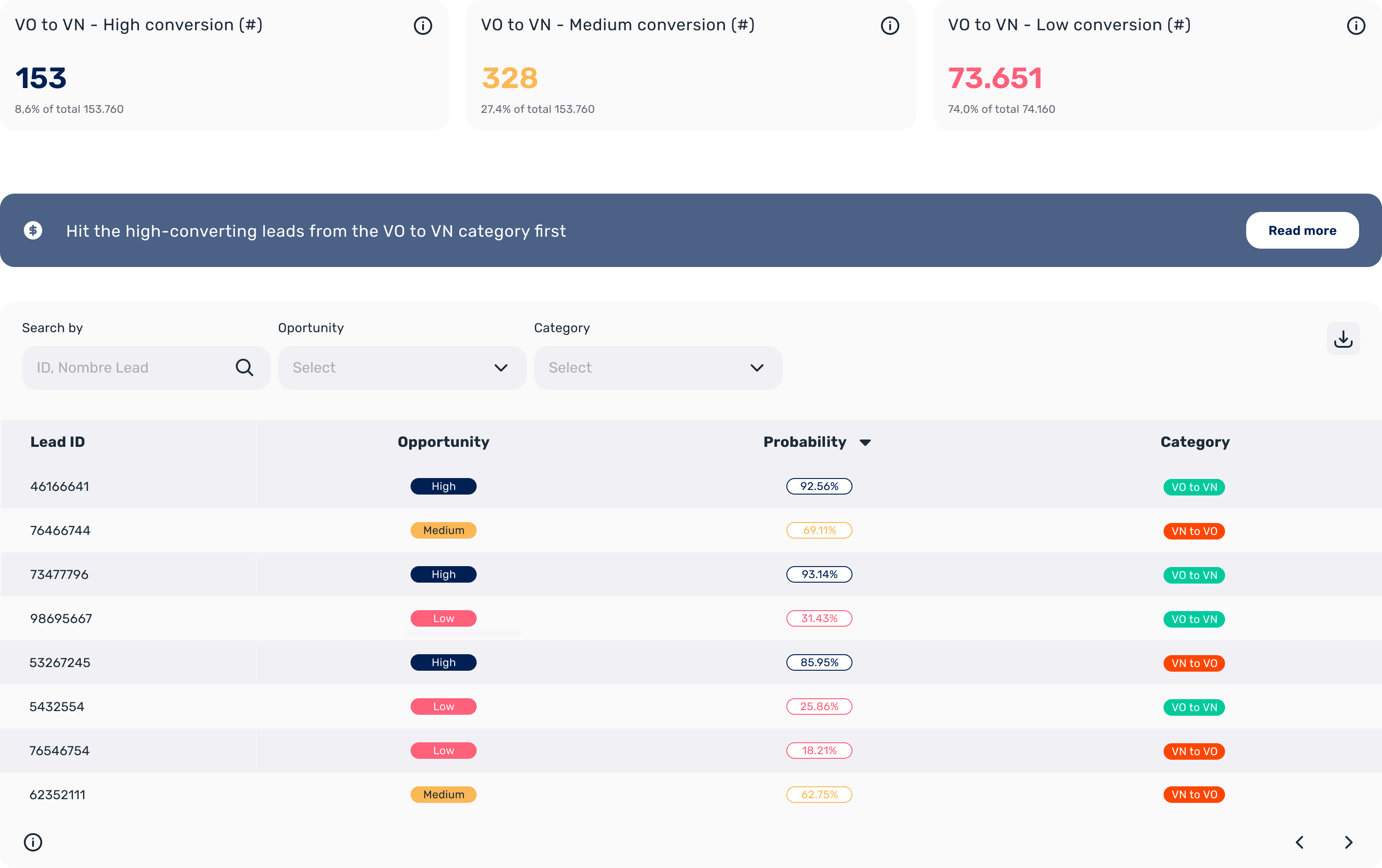
Task: Click info icon on Low conversion card
Action: coord(1355,26)
